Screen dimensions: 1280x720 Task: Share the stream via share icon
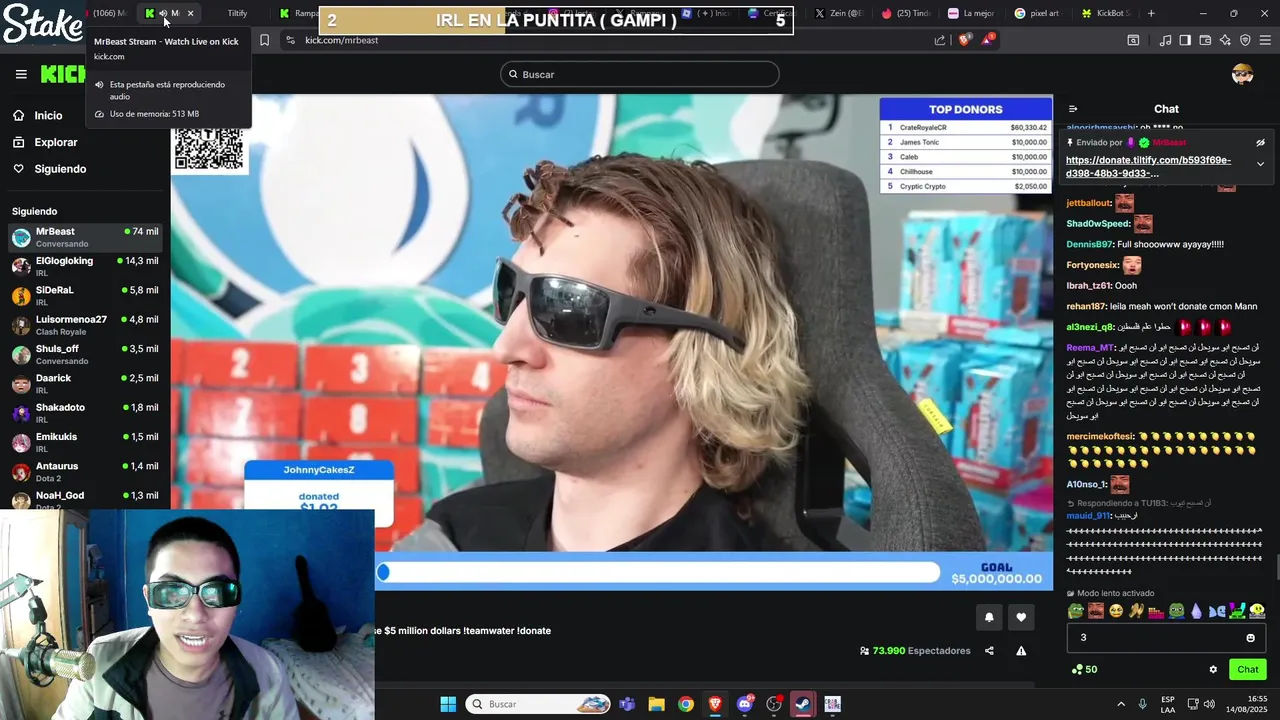(x=989, y=651)
